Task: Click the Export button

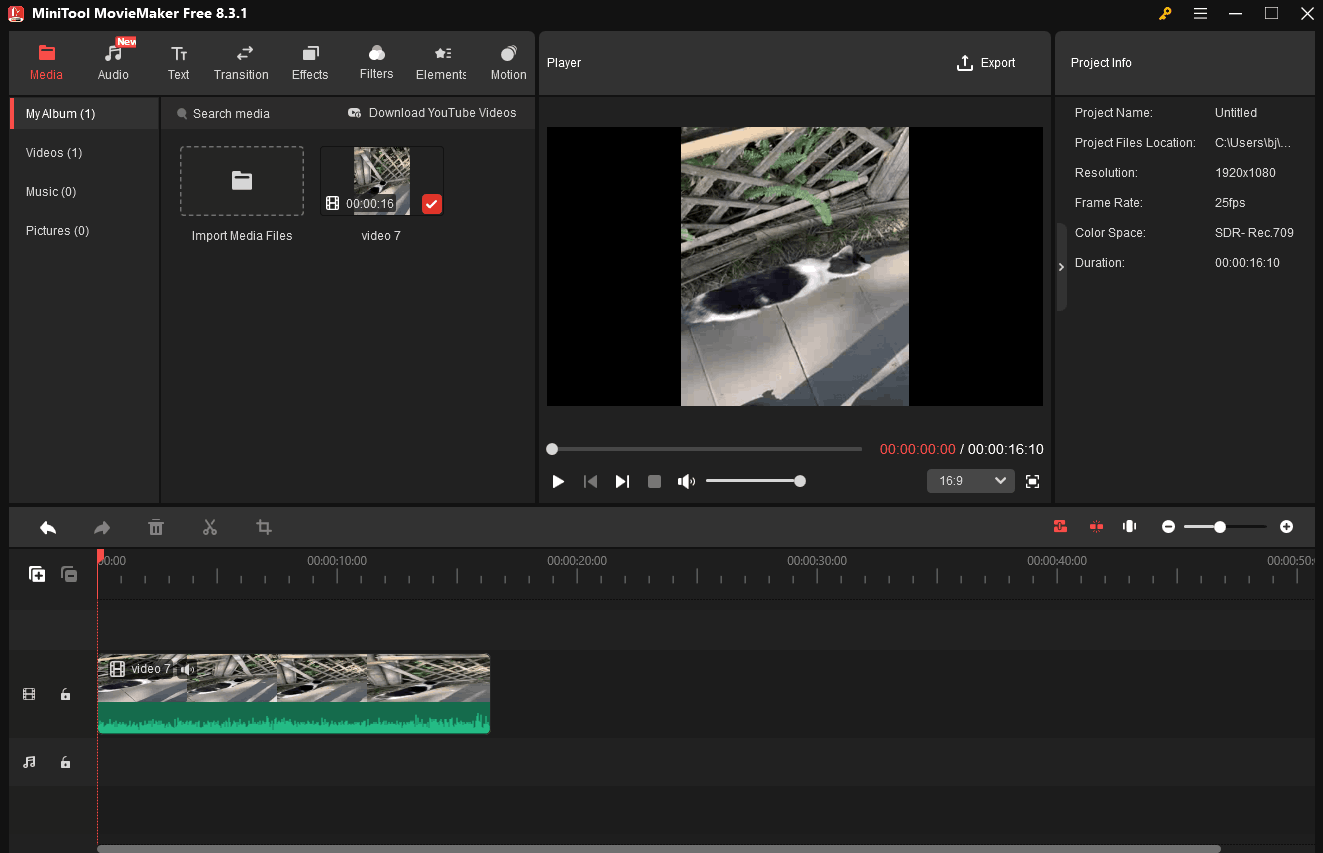Action: click(x=986, y=63)
